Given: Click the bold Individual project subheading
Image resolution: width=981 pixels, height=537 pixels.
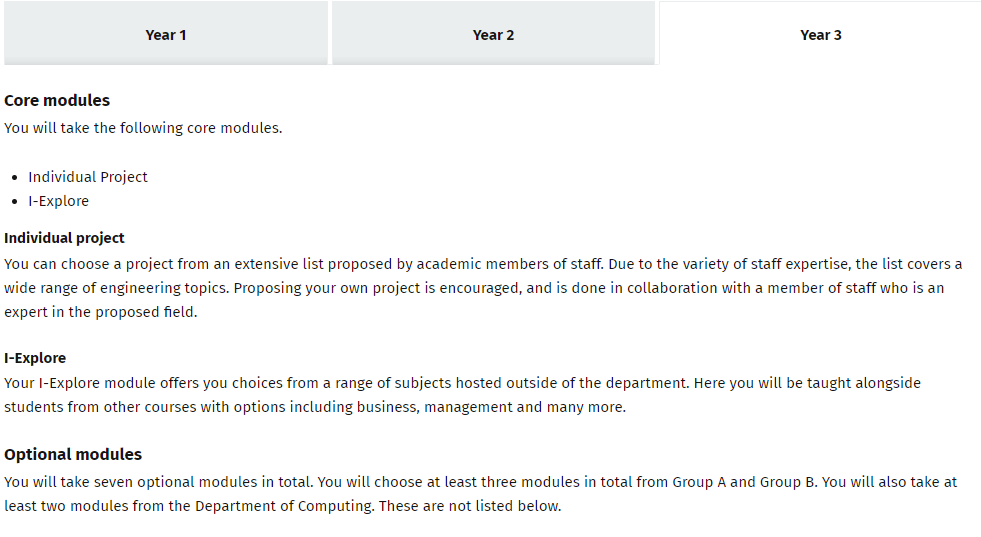Looking at the screenshot, I should coord(64,238).
